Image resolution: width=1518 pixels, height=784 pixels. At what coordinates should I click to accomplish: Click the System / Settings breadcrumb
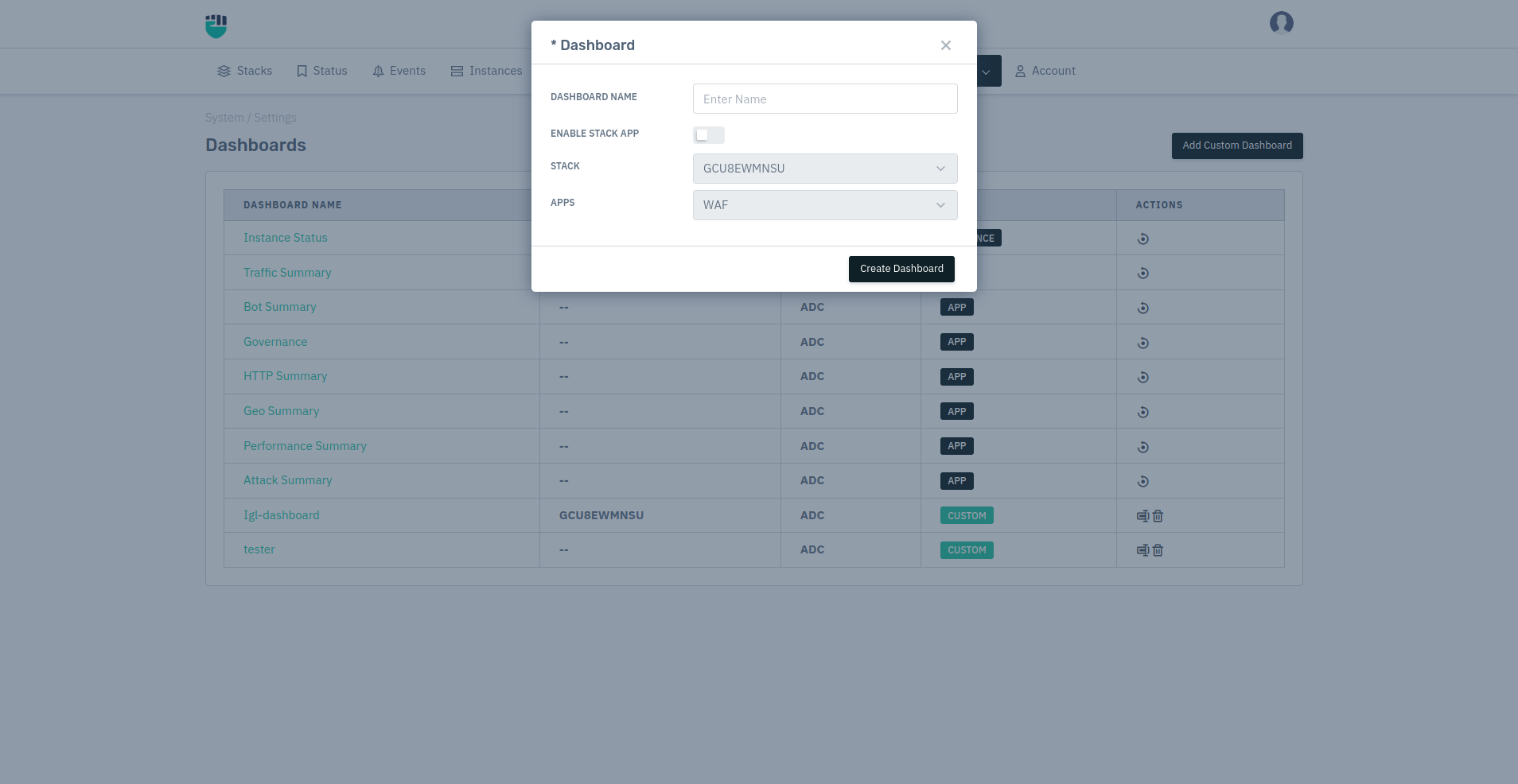tap(251, 118)
